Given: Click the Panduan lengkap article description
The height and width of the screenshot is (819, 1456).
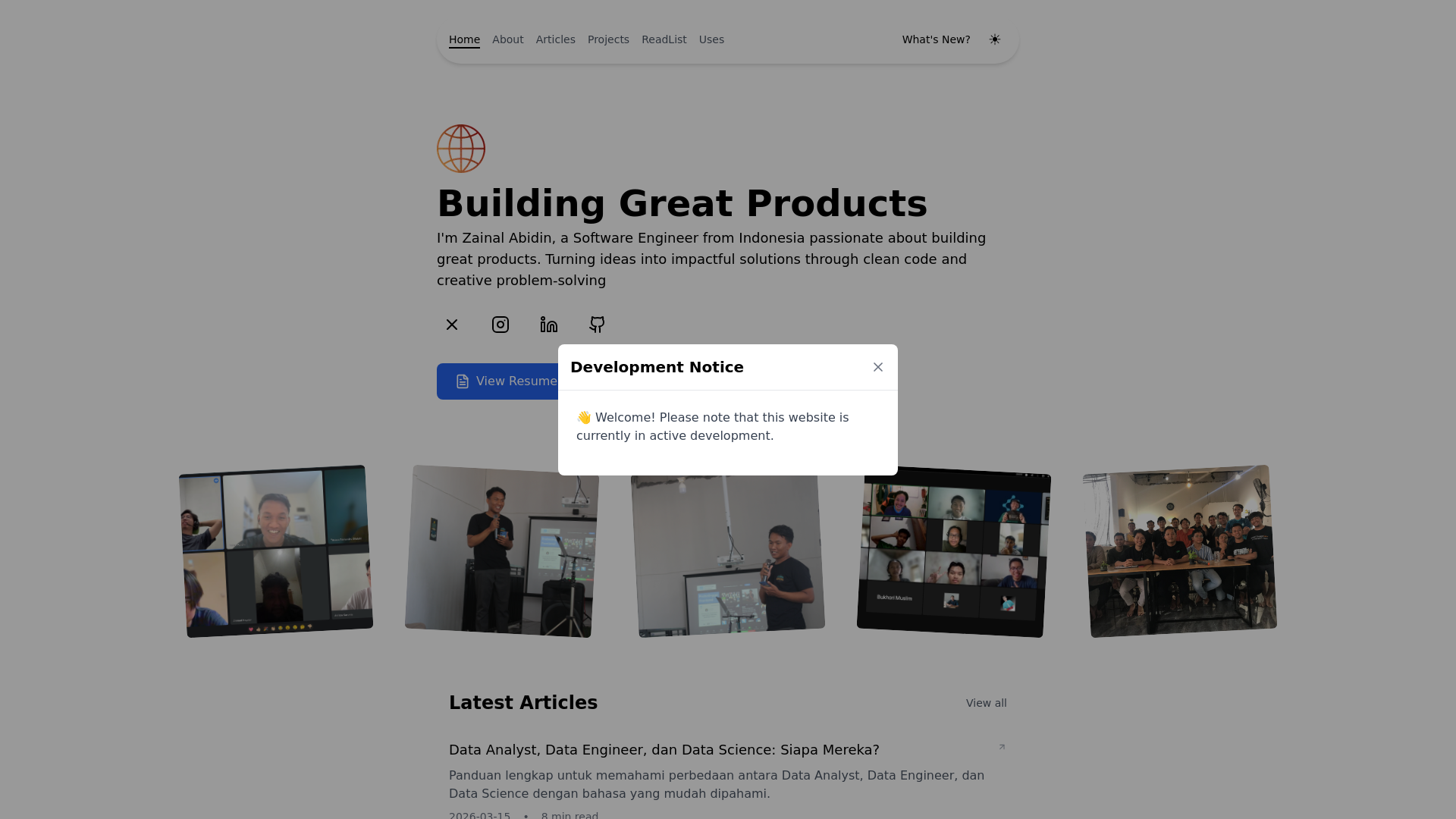Looking at the screenshot, I should (x=717, y=785).
